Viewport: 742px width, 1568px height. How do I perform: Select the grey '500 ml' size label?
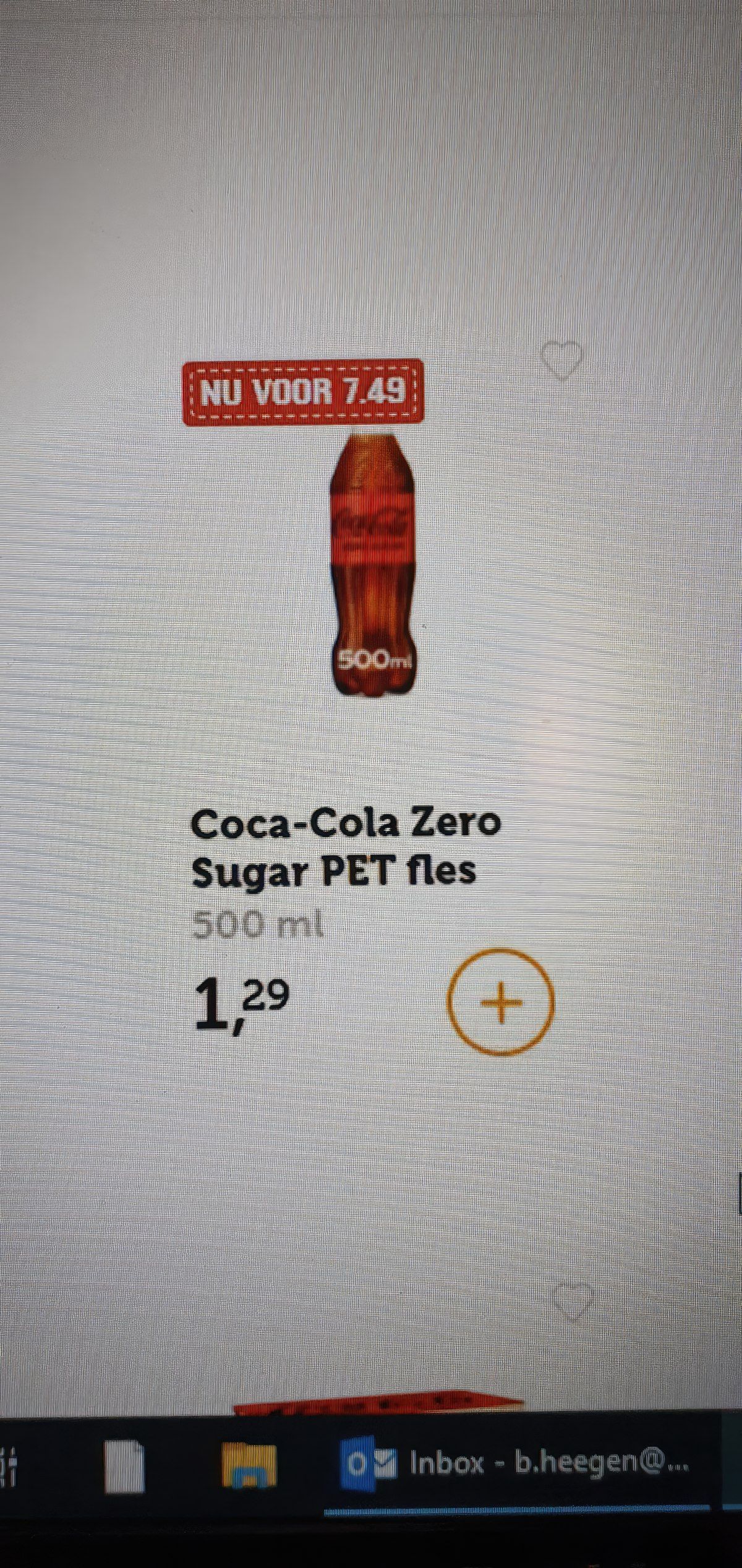258,926
